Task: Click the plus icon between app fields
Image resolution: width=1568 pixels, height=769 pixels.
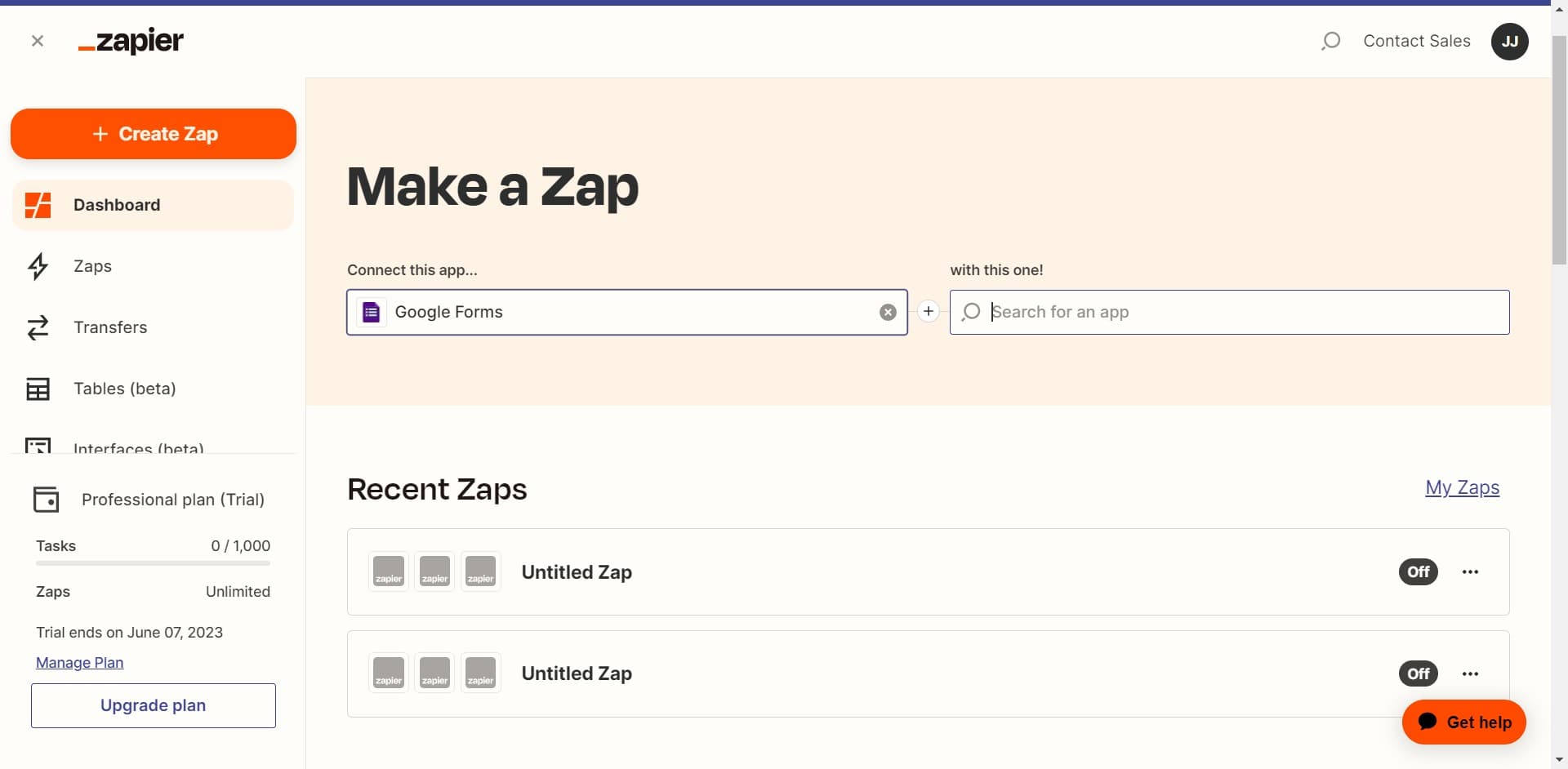Action: pos(929,312)
